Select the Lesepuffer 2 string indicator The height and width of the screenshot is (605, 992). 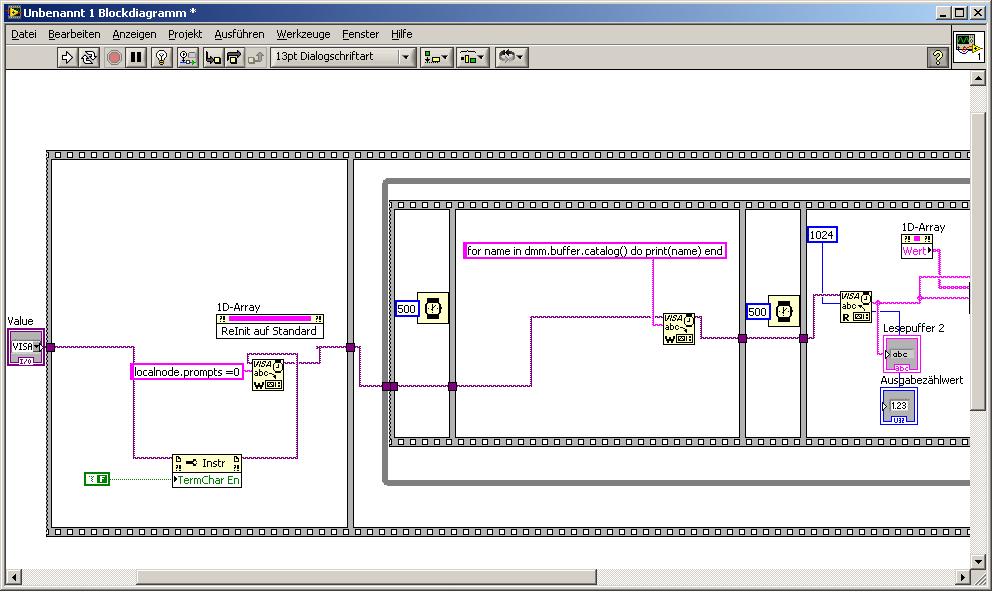(x=901, y=355)
